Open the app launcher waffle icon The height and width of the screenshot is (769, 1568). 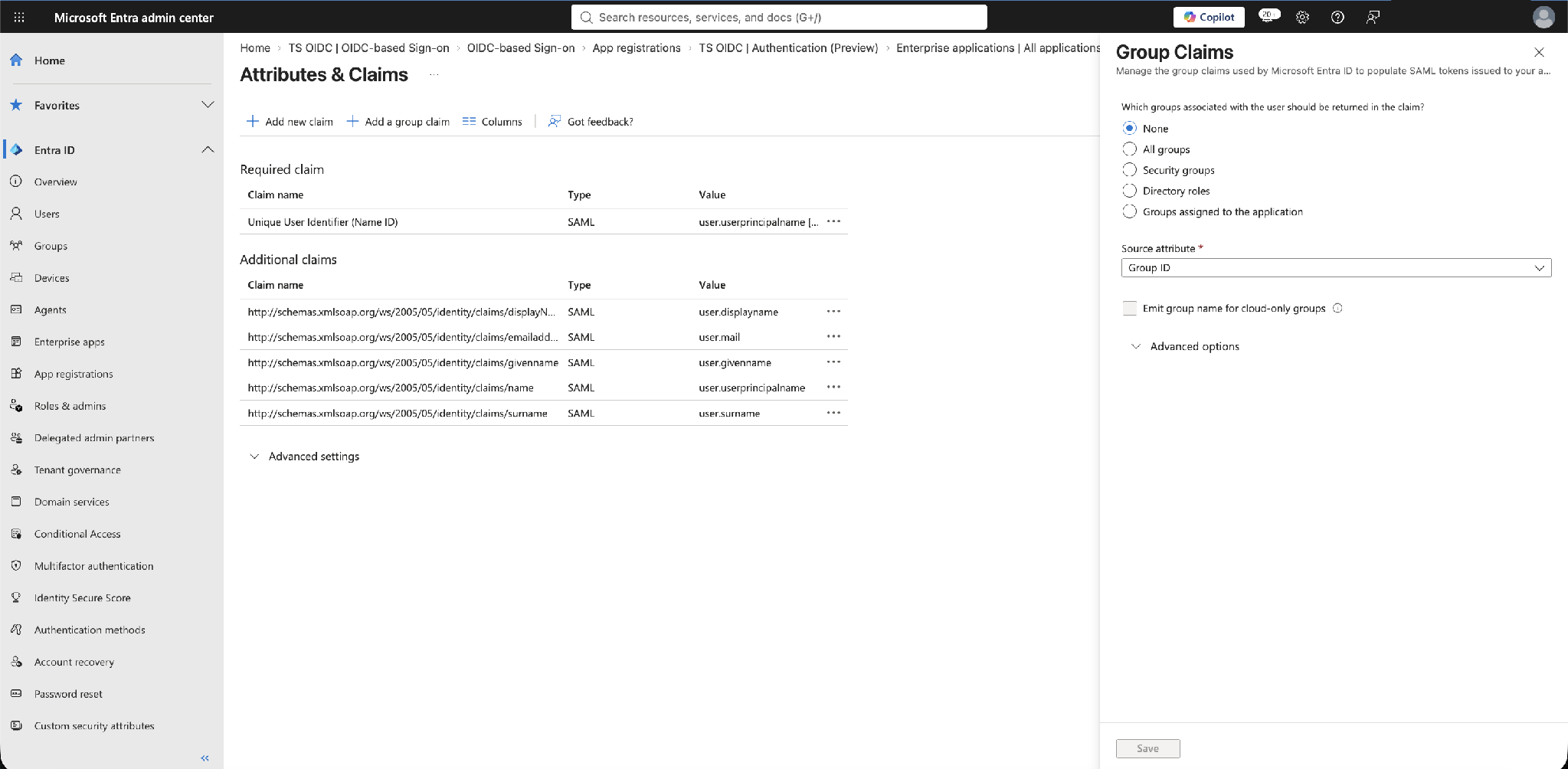coord(19,17)
